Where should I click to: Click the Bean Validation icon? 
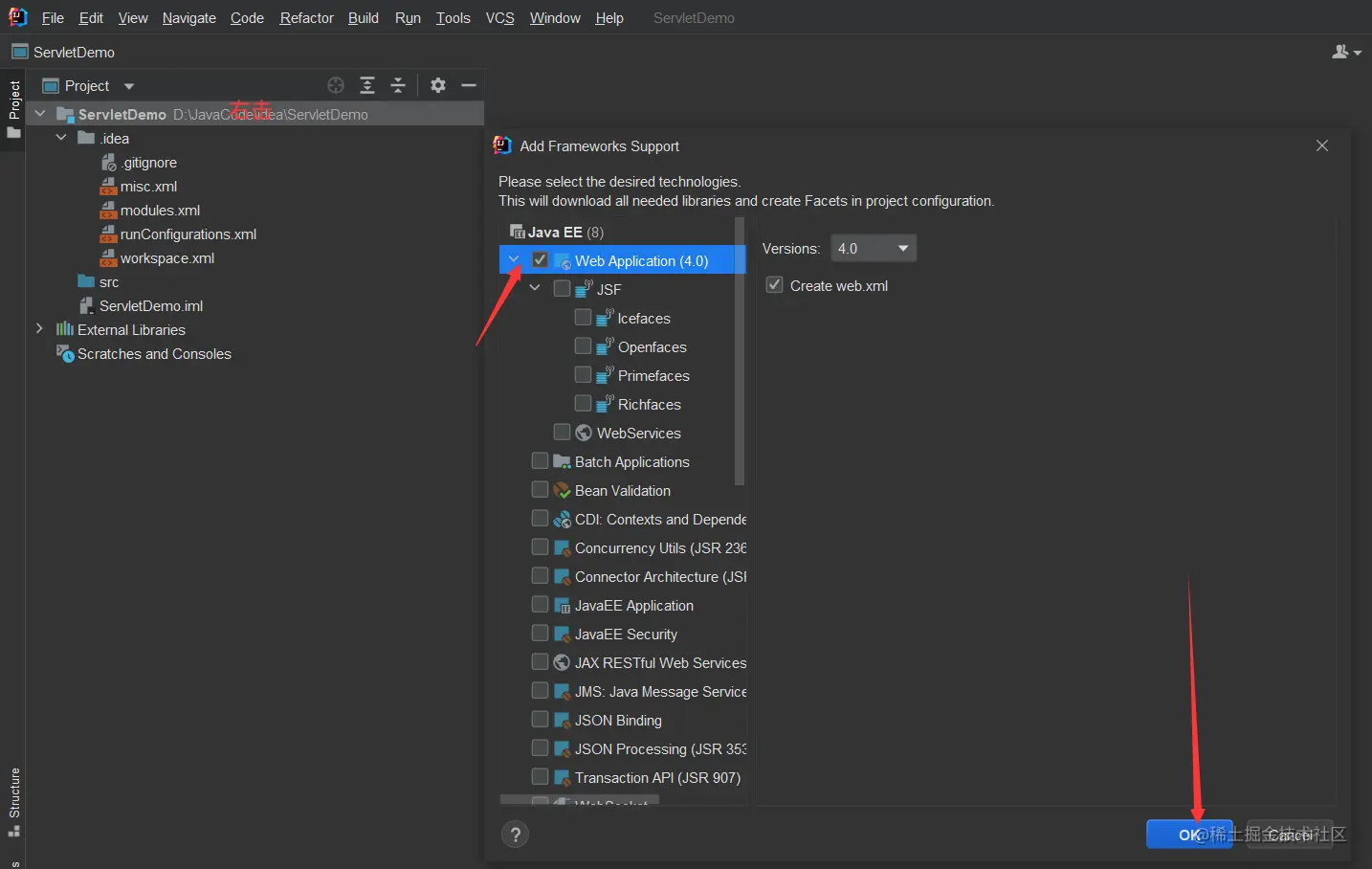(563, 490)
